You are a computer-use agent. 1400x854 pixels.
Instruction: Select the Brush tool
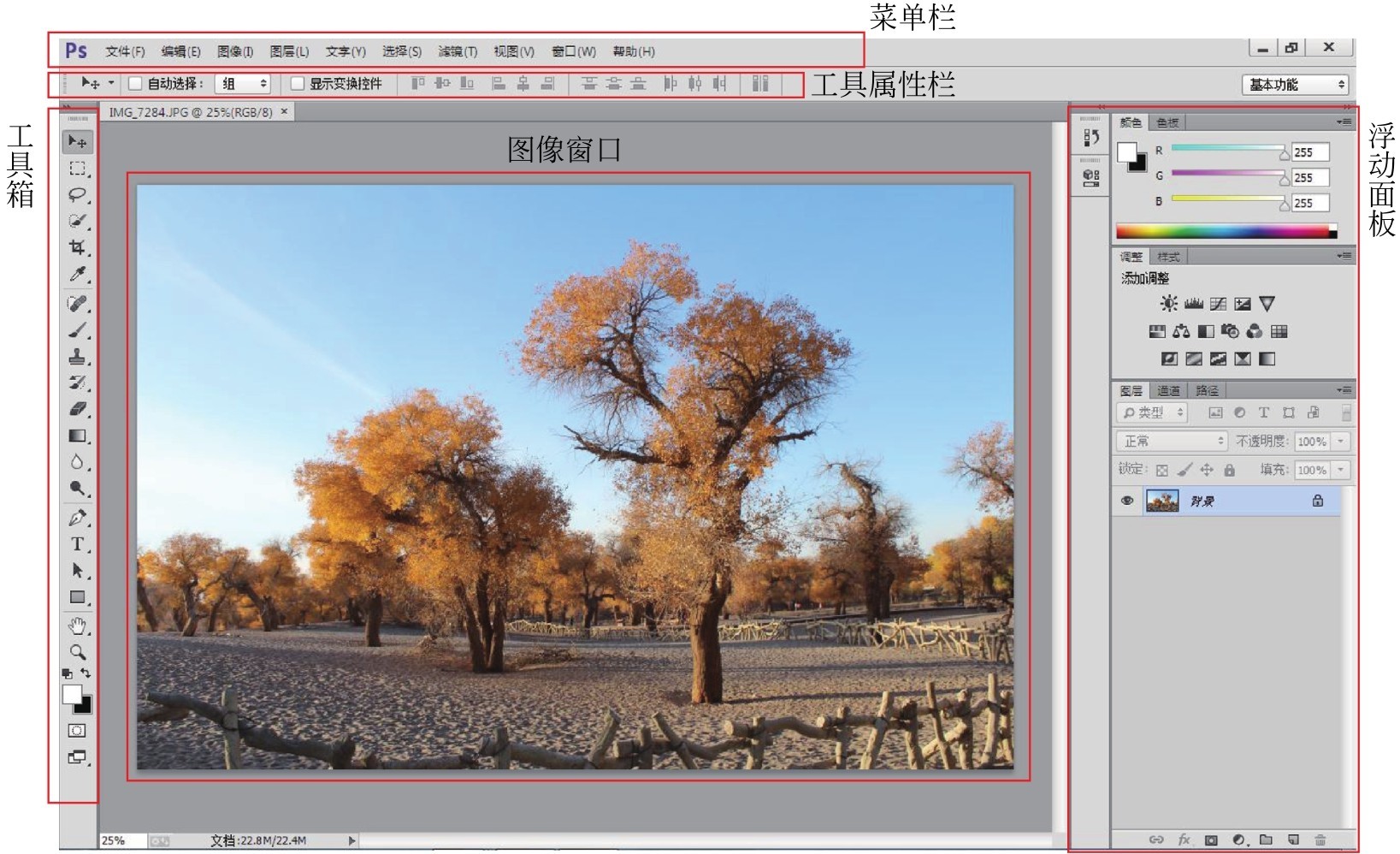pos(78,330)
